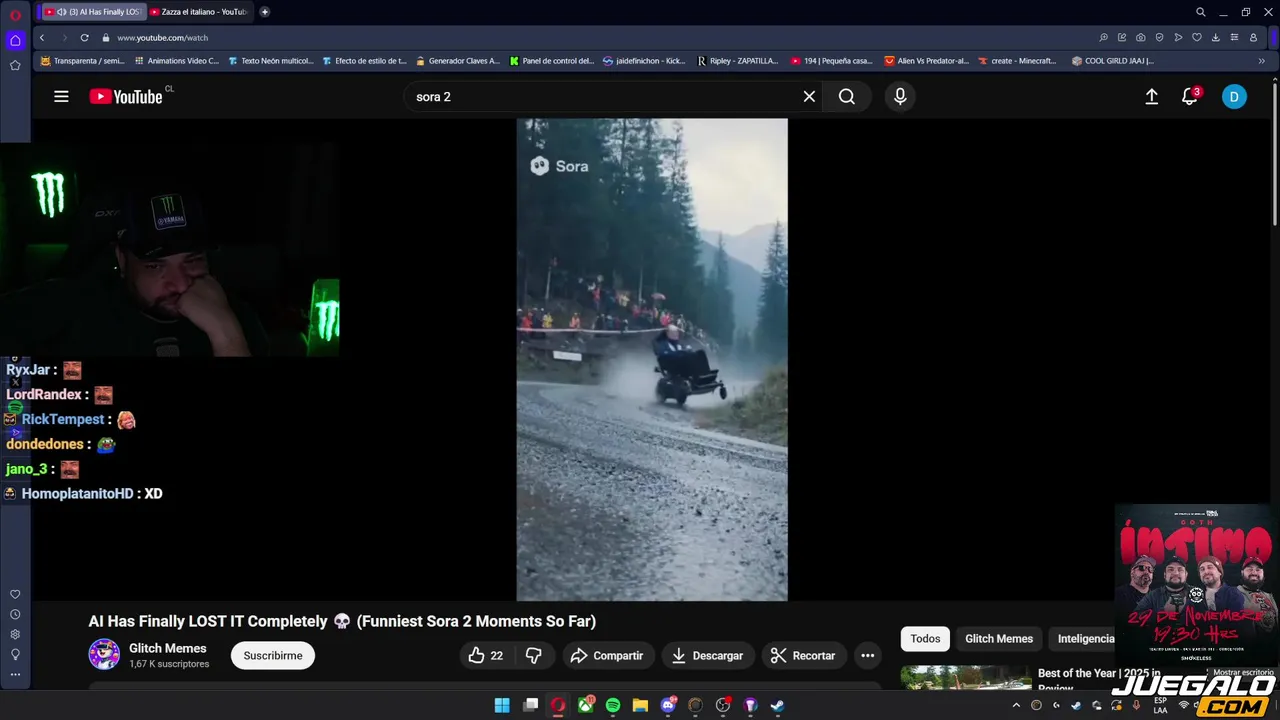Show hidden system tray icons chevron

click(x=1016, y=705)
